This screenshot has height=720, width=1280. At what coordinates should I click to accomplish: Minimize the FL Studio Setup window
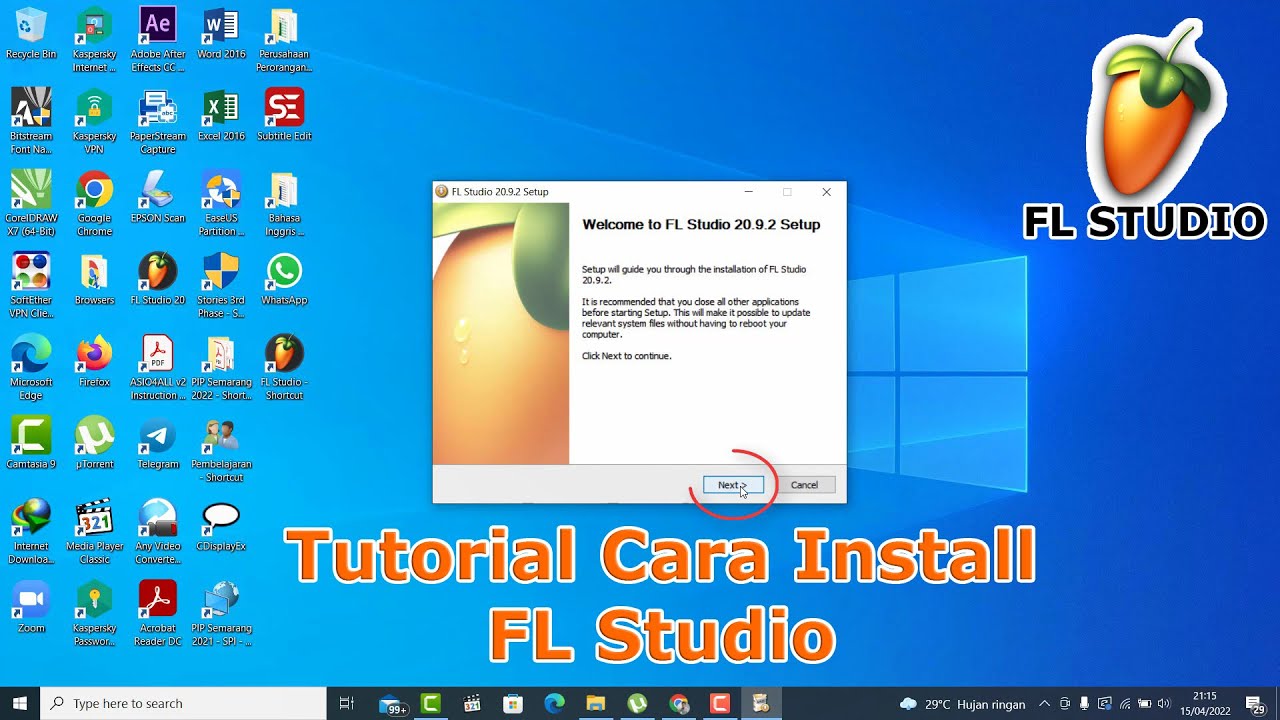coord(749,192)
